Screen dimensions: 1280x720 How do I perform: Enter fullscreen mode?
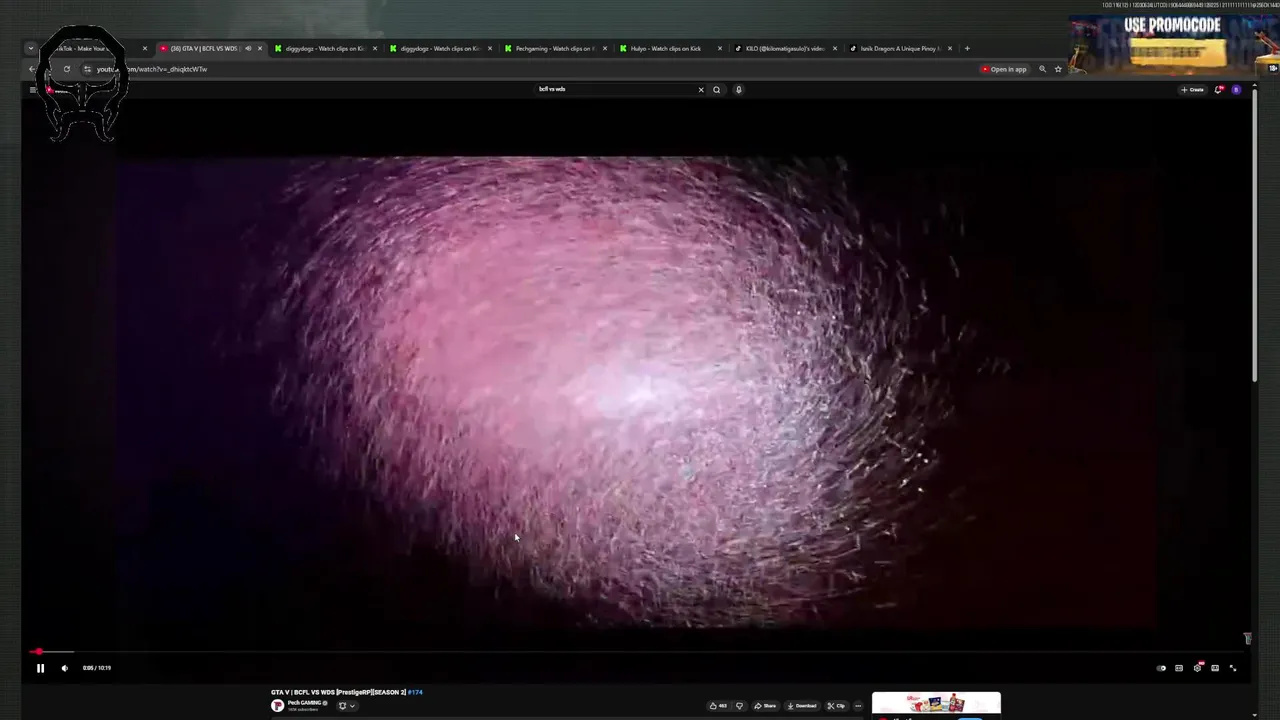pos(1233,668)
